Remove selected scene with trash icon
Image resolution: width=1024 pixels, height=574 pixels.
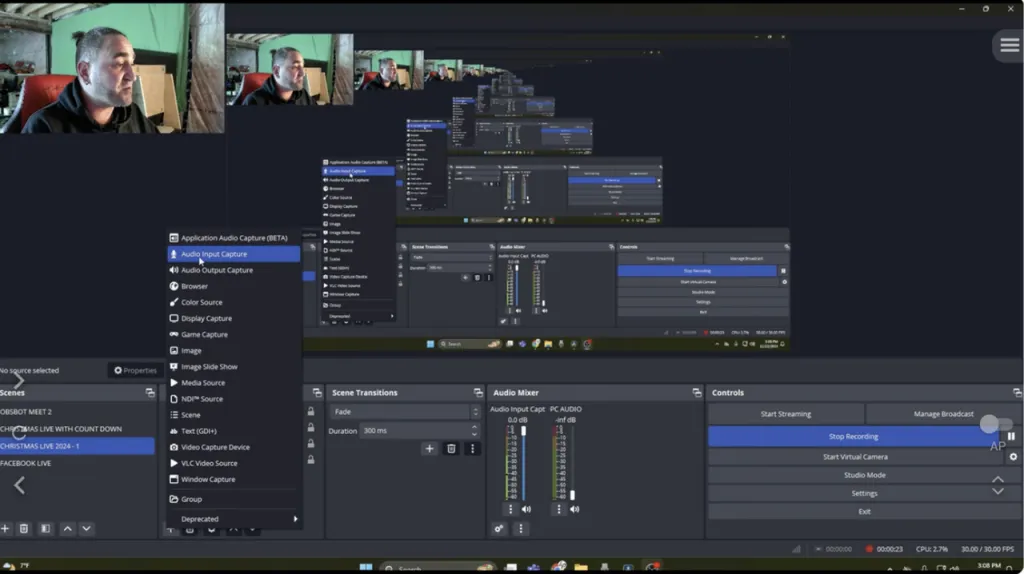coord(24,528)
